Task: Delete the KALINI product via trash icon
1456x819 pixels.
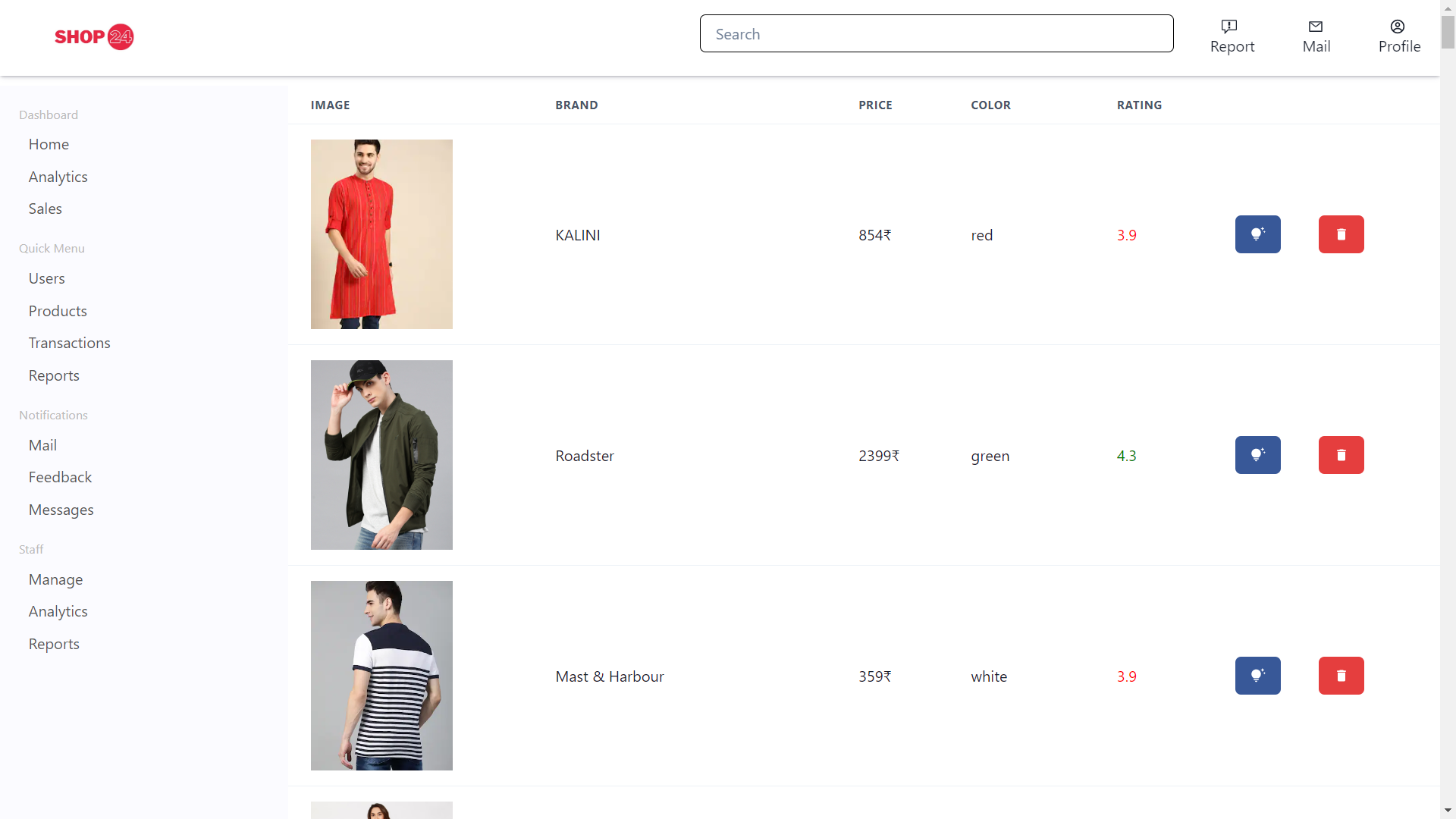Action: pyautogui.click(x=1341, y=234)
